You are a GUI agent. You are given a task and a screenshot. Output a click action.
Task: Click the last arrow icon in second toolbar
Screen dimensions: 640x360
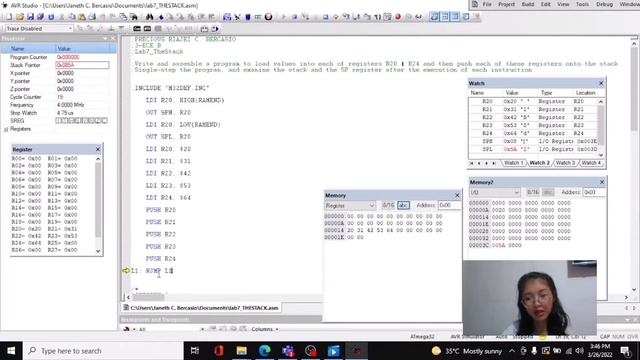click(x=215, y=29)
